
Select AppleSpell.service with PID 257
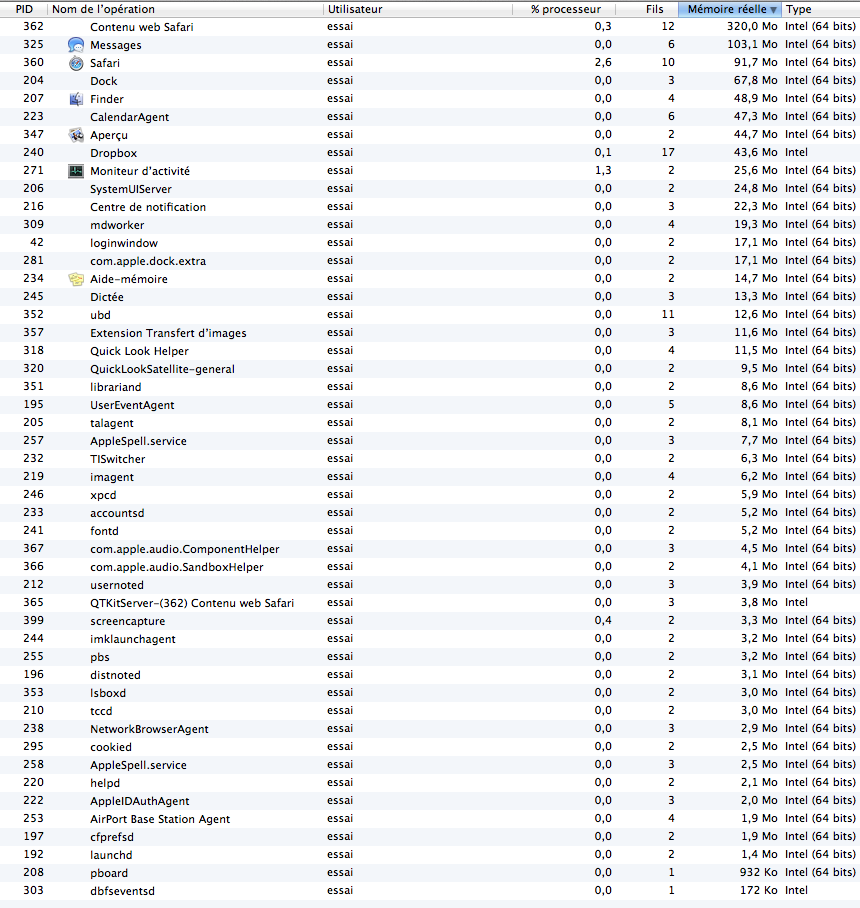430,441
